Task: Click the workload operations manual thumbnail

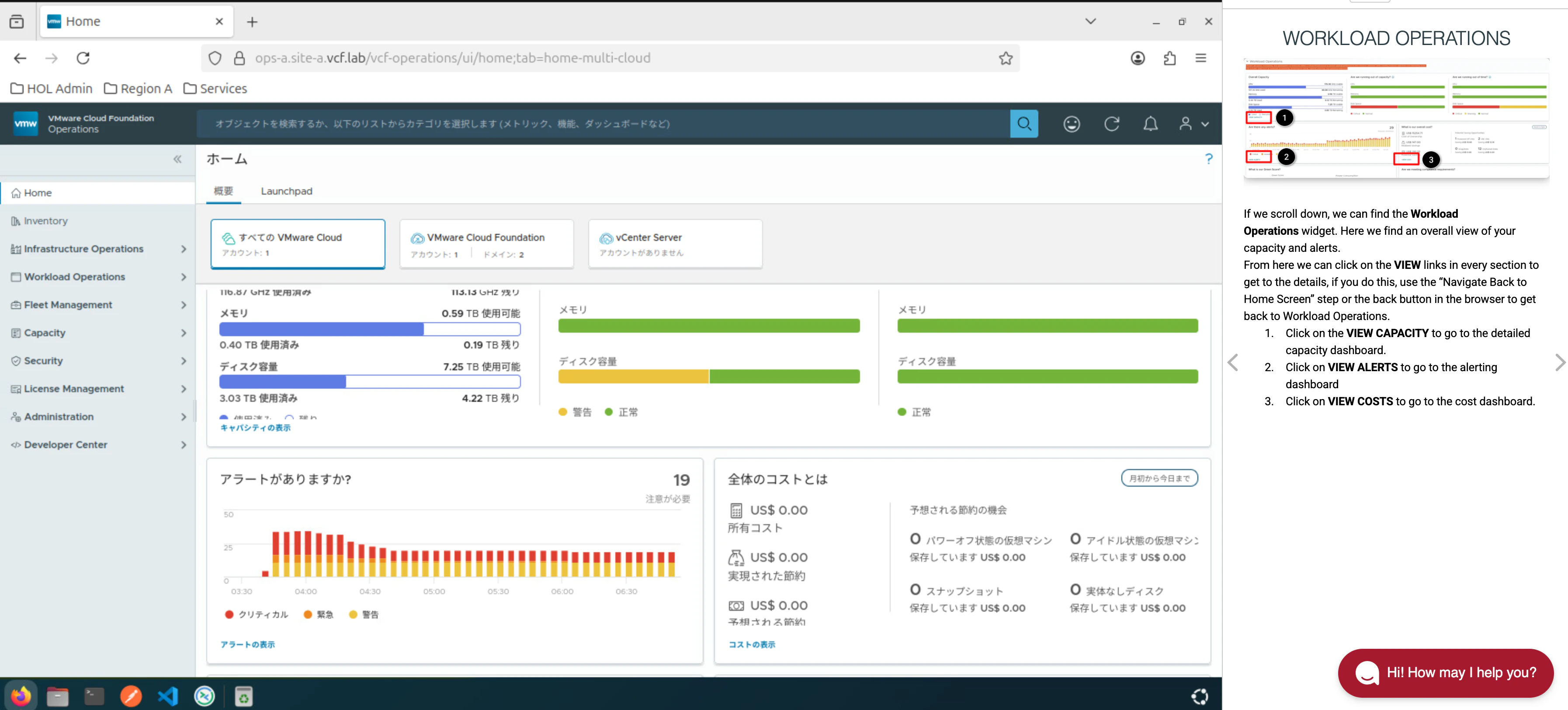Action: point(1396,118)
